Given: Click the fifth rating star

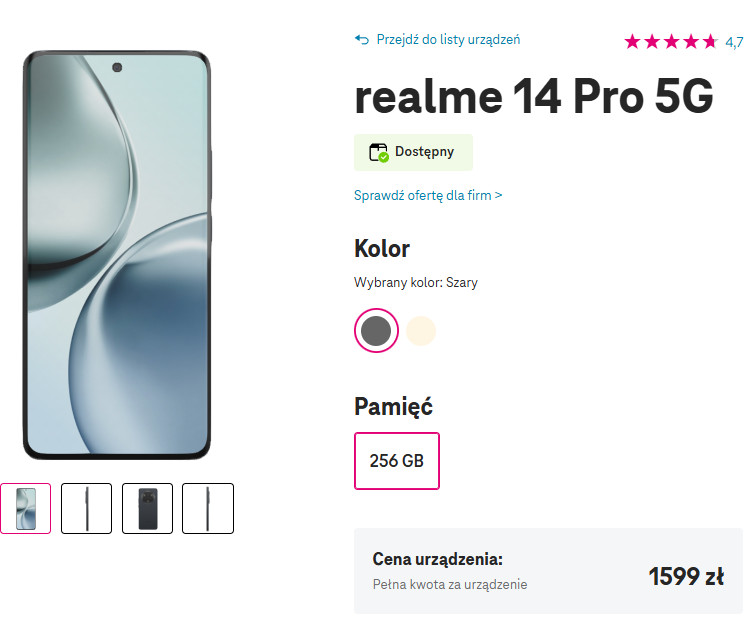Looking at the screenshot, I should pyautogui.click(x=710, y=42).
